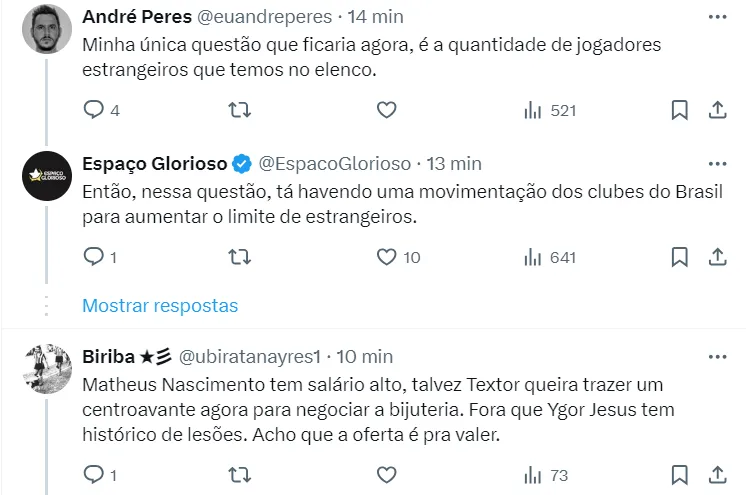The width and height of the screenshot is (746, 495).
Task: Reply to André Peres's tweet
Action: point(94,110)
